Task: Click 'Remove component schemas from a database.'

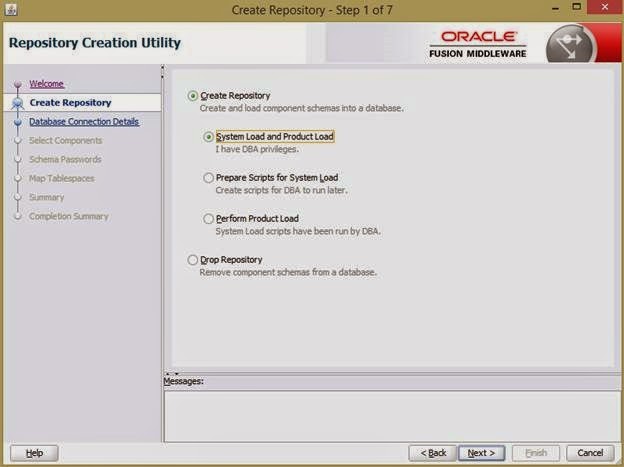Action: (x=288, y=272)
